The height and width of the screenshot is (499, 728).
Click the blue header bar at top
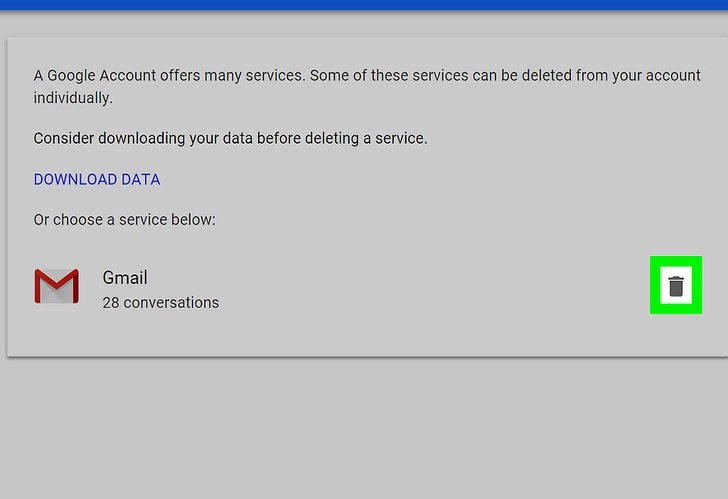(x=364, y=4)
